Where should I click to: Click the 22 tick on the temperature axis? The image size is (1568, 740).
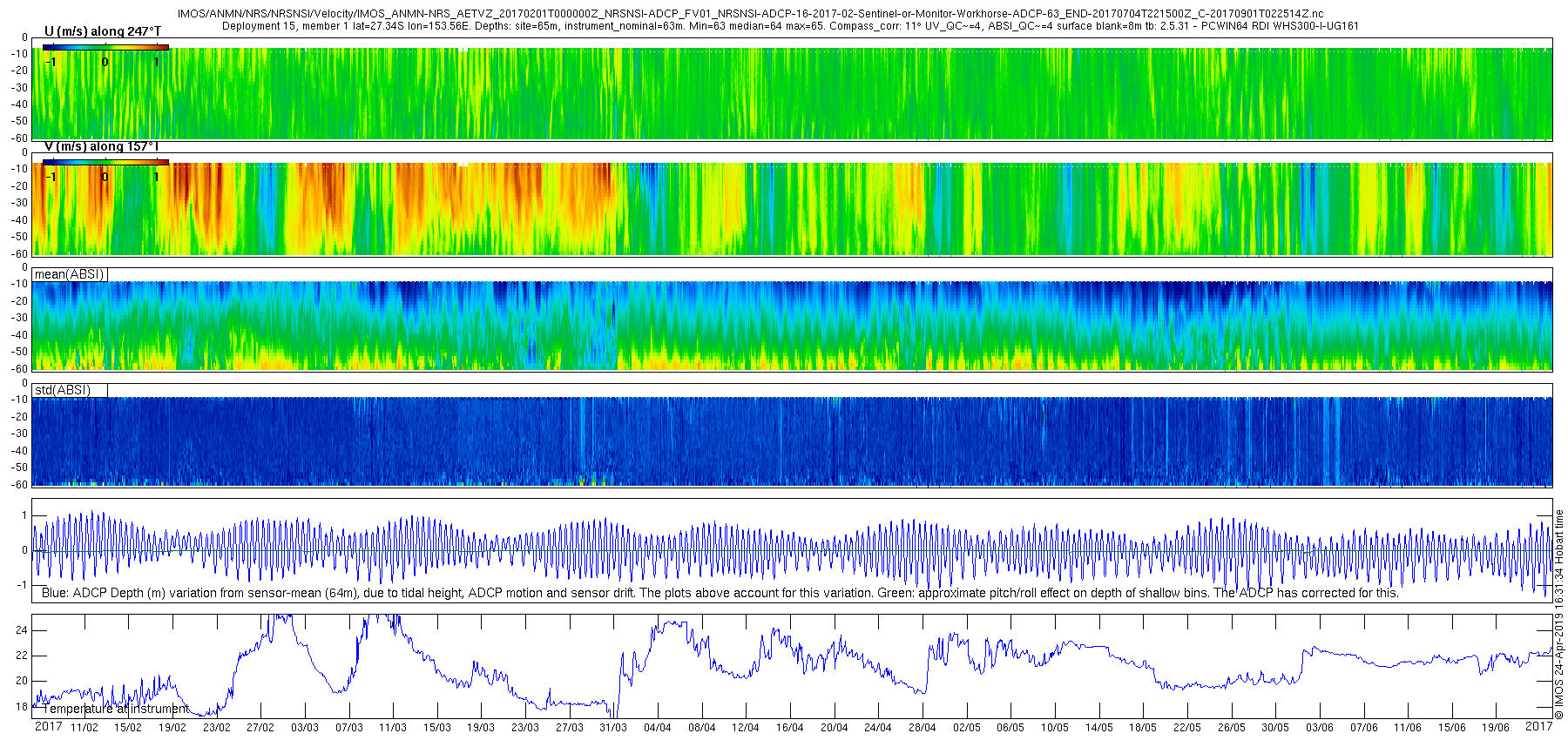[x=22, y=656]
